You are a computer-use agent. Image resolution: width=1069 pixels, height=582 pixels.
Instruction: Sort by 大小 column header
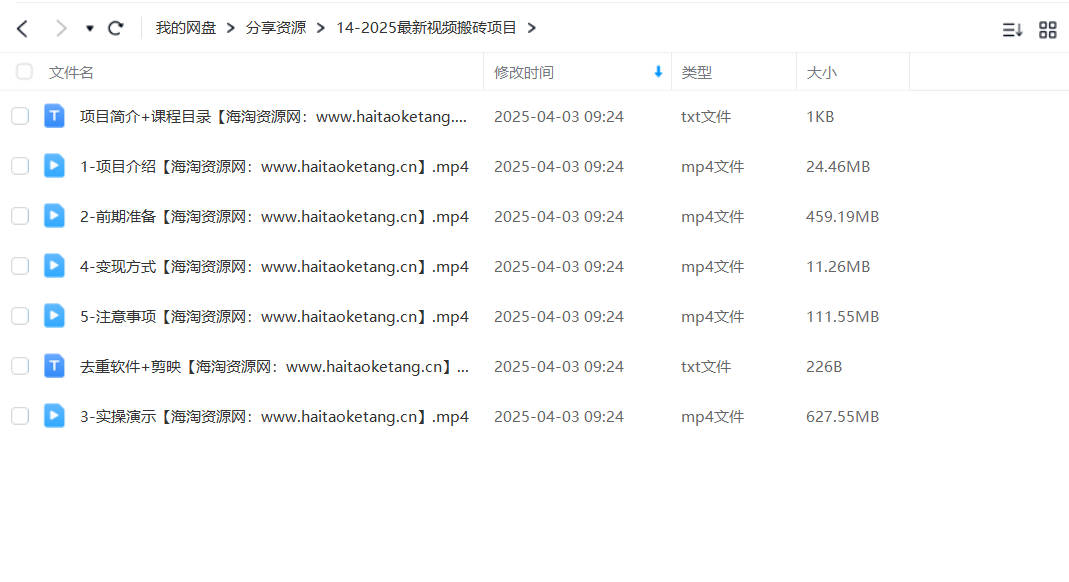(x=822, y=73)
